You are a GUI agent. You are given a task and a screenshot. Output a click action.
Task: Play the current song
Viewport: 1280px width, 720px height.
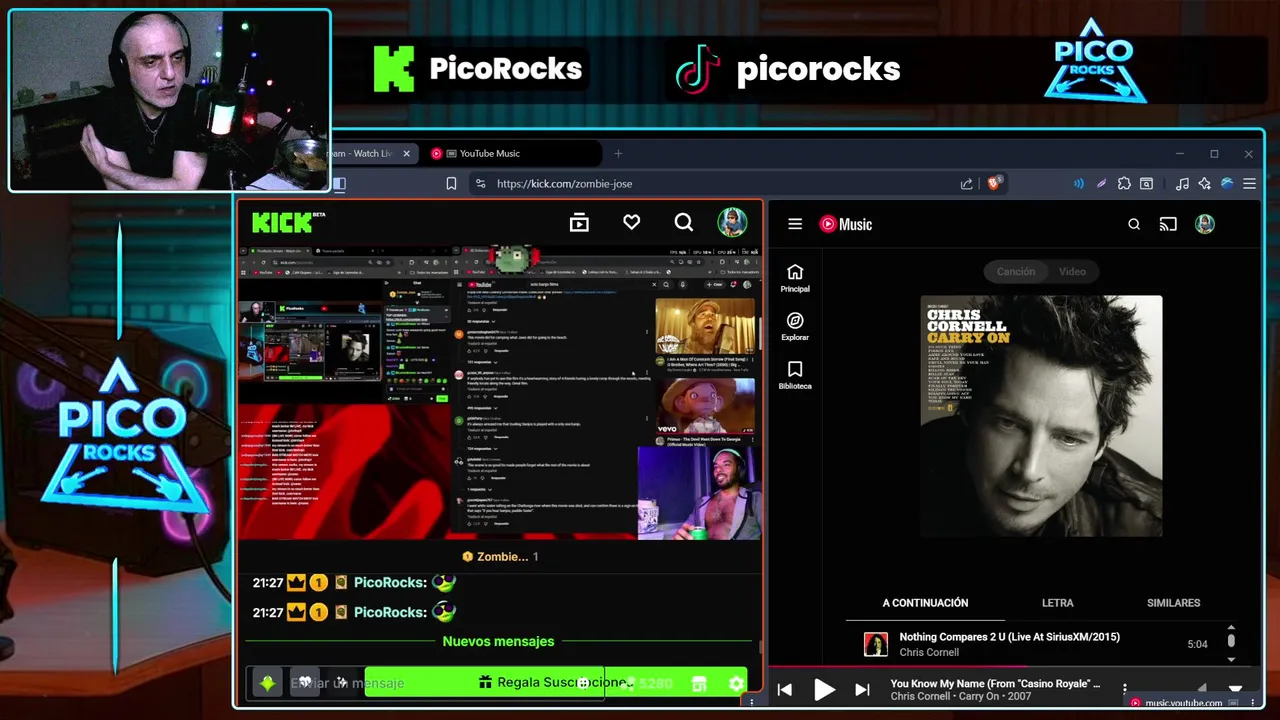point(824,689)
